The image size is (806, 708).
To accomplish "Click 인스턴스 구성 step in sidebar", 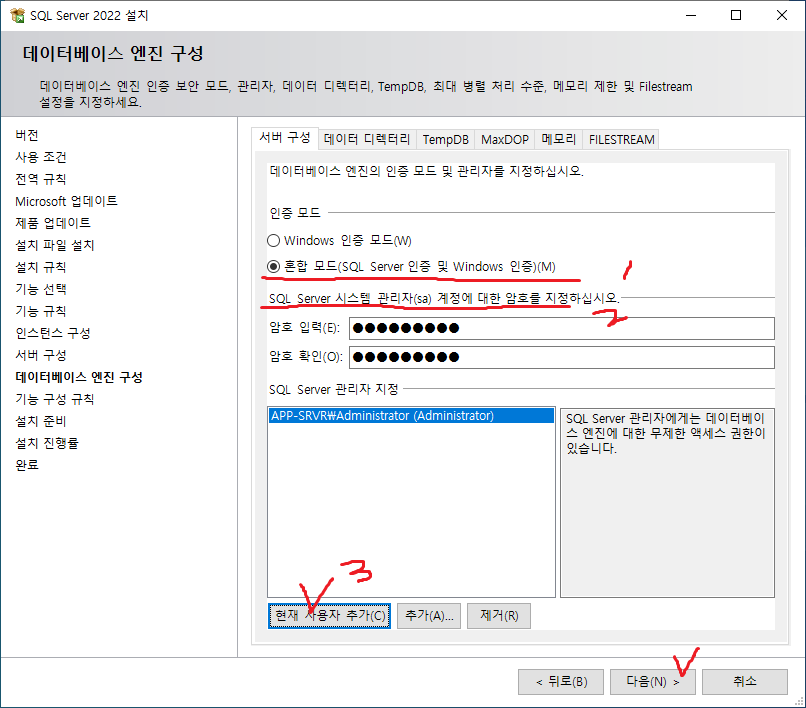I will pos(53,333).
